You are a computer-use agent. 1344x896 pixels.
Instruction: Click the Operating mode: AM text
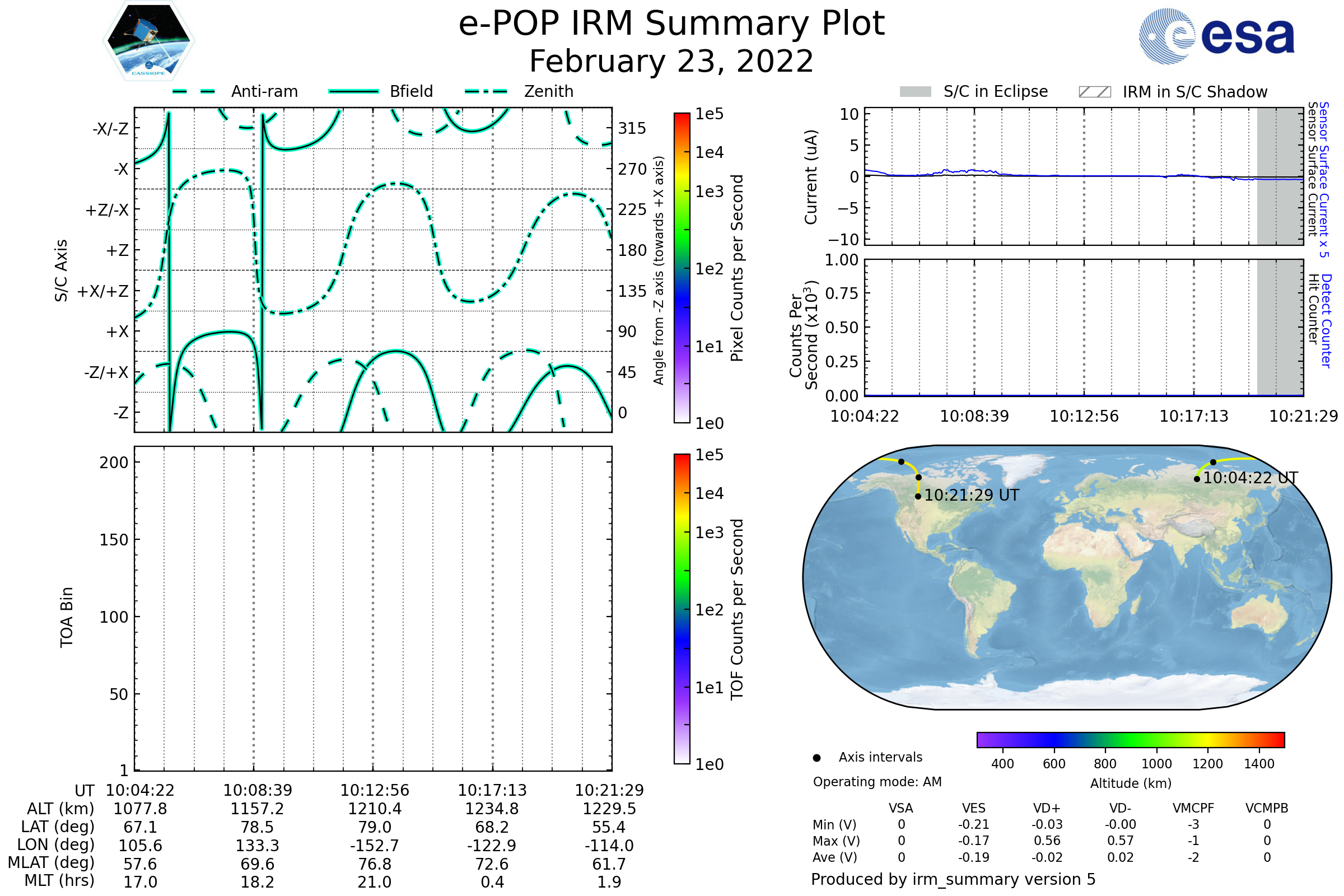coord(877,782)
